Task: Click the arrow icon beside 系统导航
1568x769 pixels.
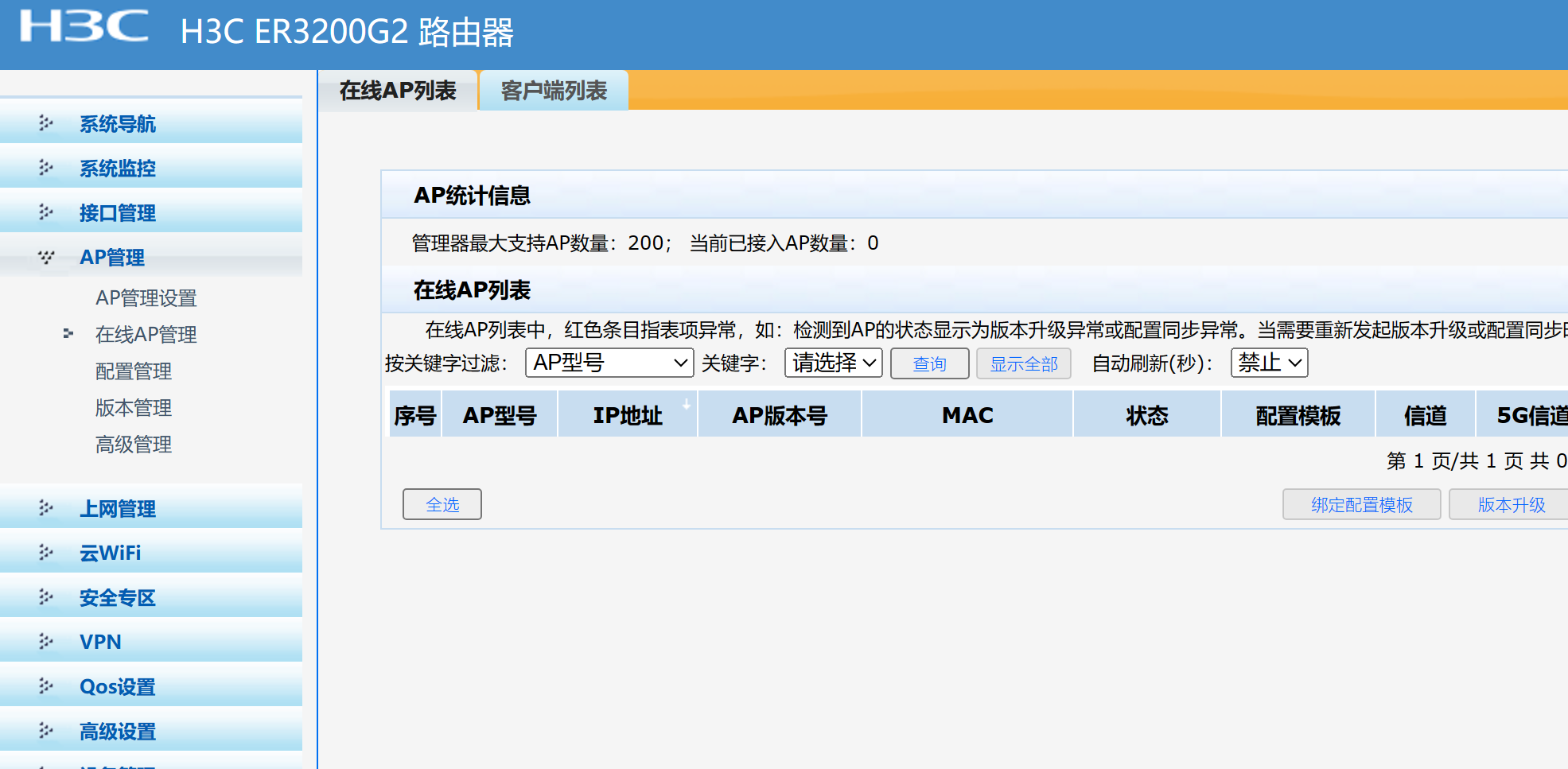Action: pos(46,123)
